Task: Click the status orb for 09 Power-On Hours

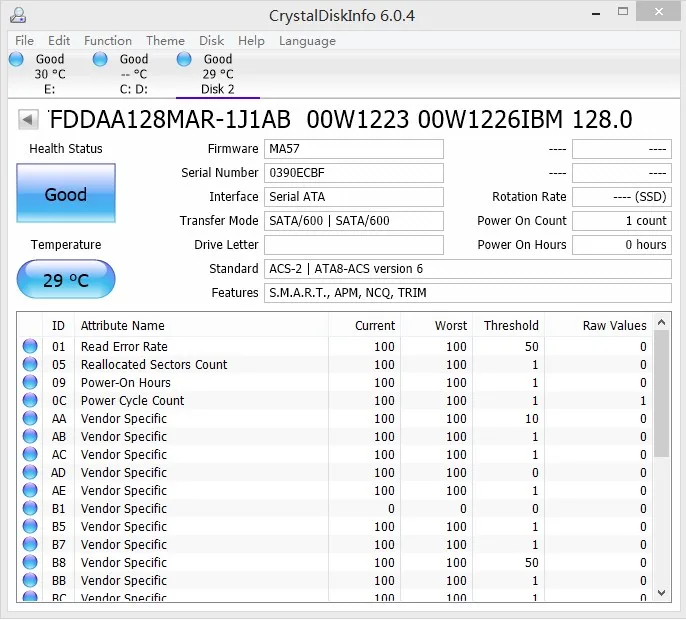Action: tap(30, 382)
